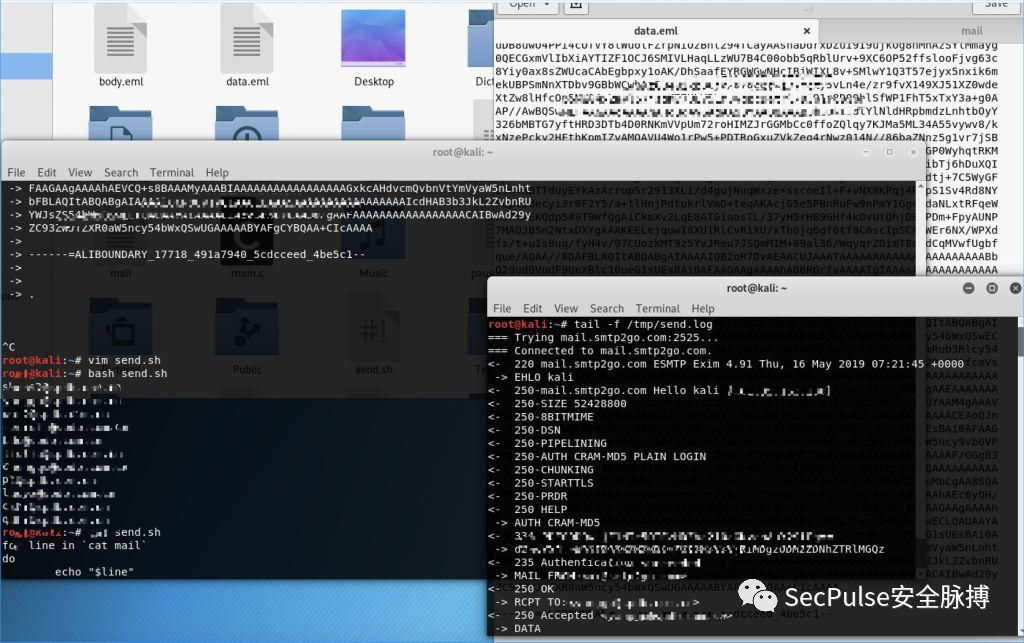Open File menu in the front send.log terminal
The width and height of the screenshot is (1024, 643).
(502, 308)
